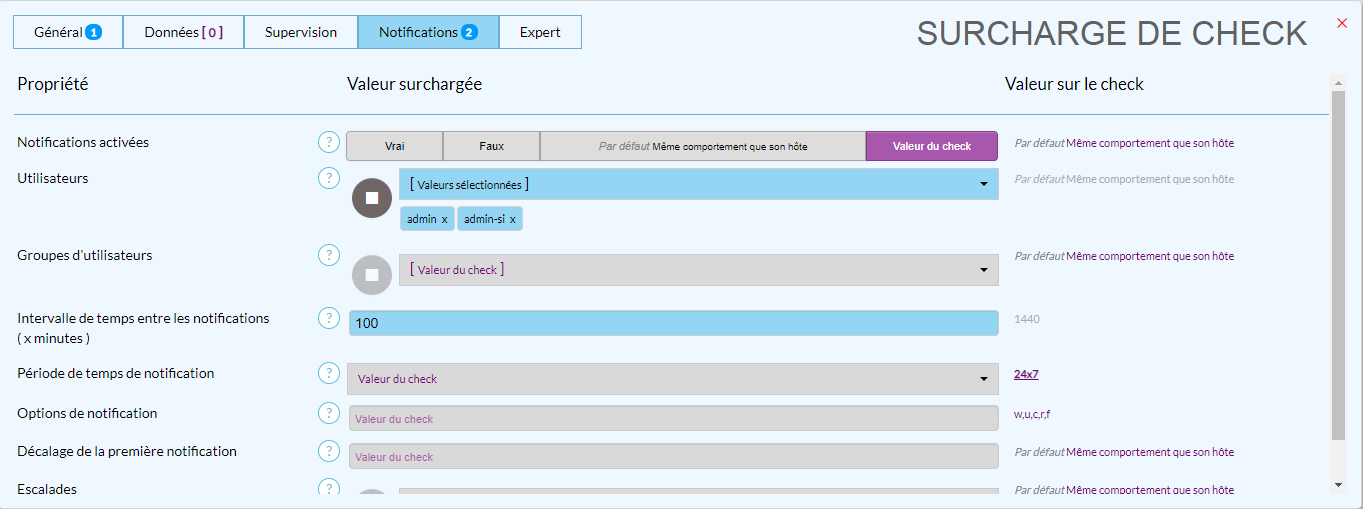Select Faux for notifications activées
This screenshot has height=509, width=1363.
coord(491,146)
